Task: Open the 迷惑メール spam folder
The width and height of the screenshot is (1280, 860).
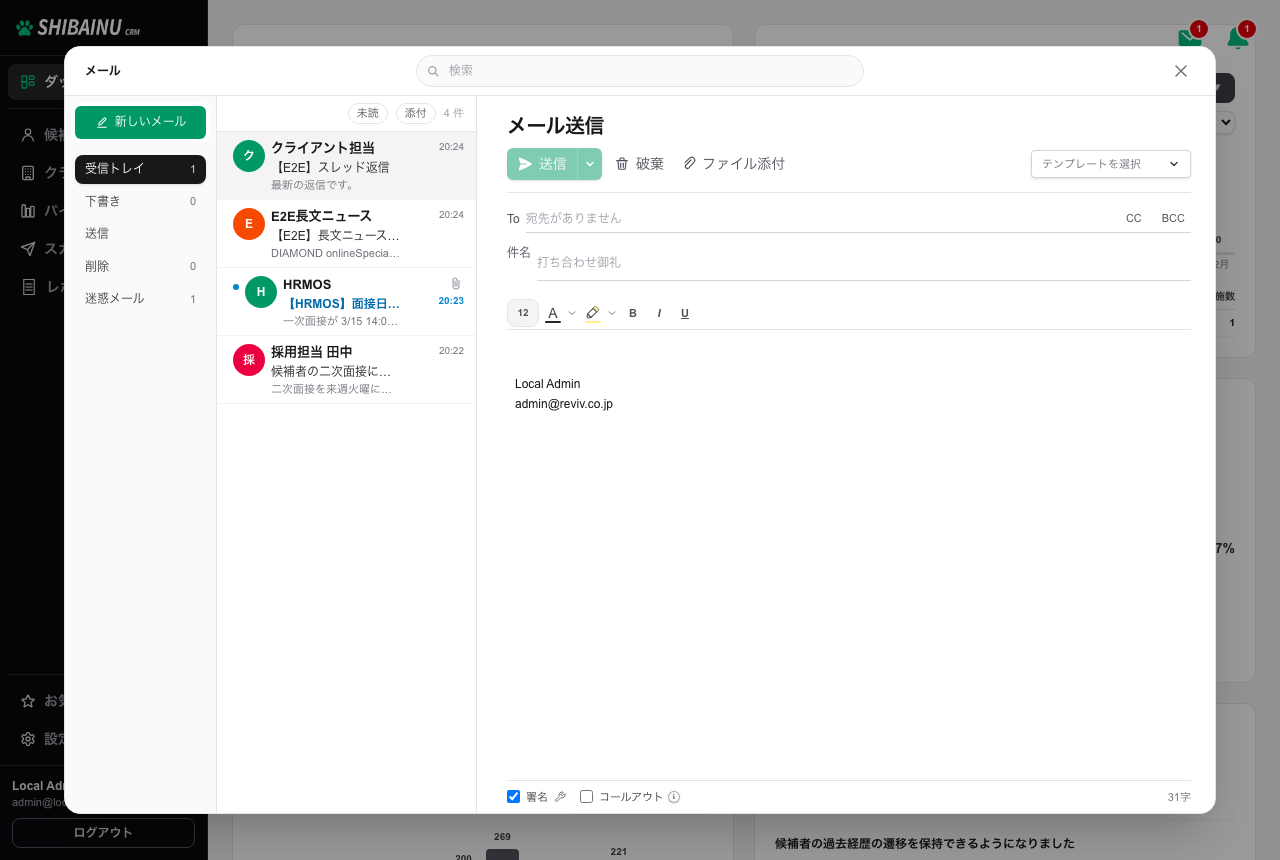Action: [140, 298]
